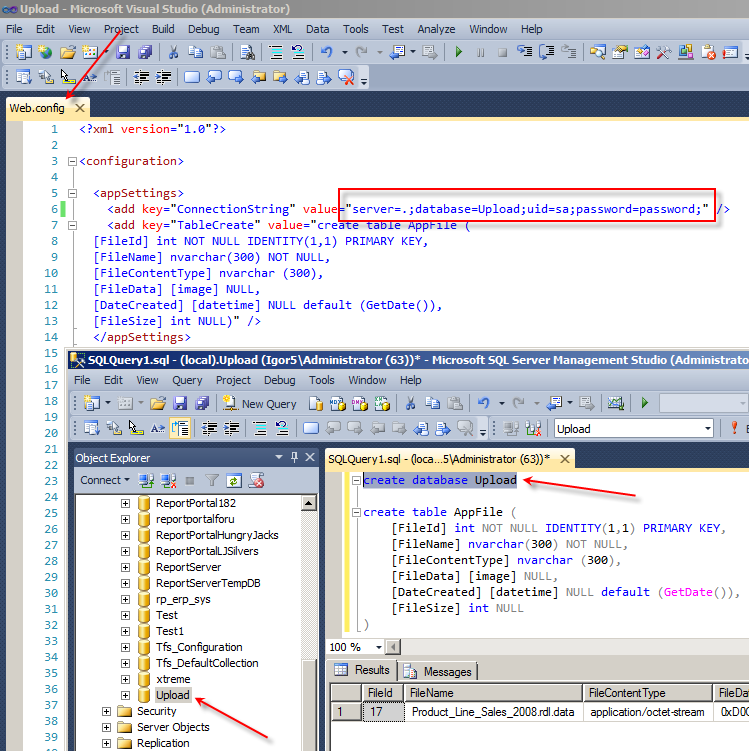Click Open File icon in Management Studio toolbar
Viewport: 749px width, 751px height.
point(158,404)
